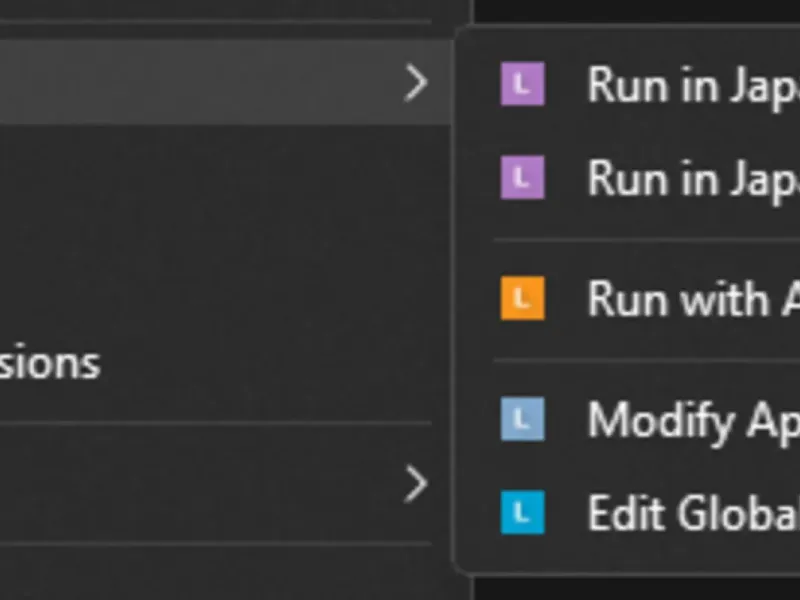
Task: Select the second "Run in Japa…" submenu entry
Action: click(x=690, y=179)
